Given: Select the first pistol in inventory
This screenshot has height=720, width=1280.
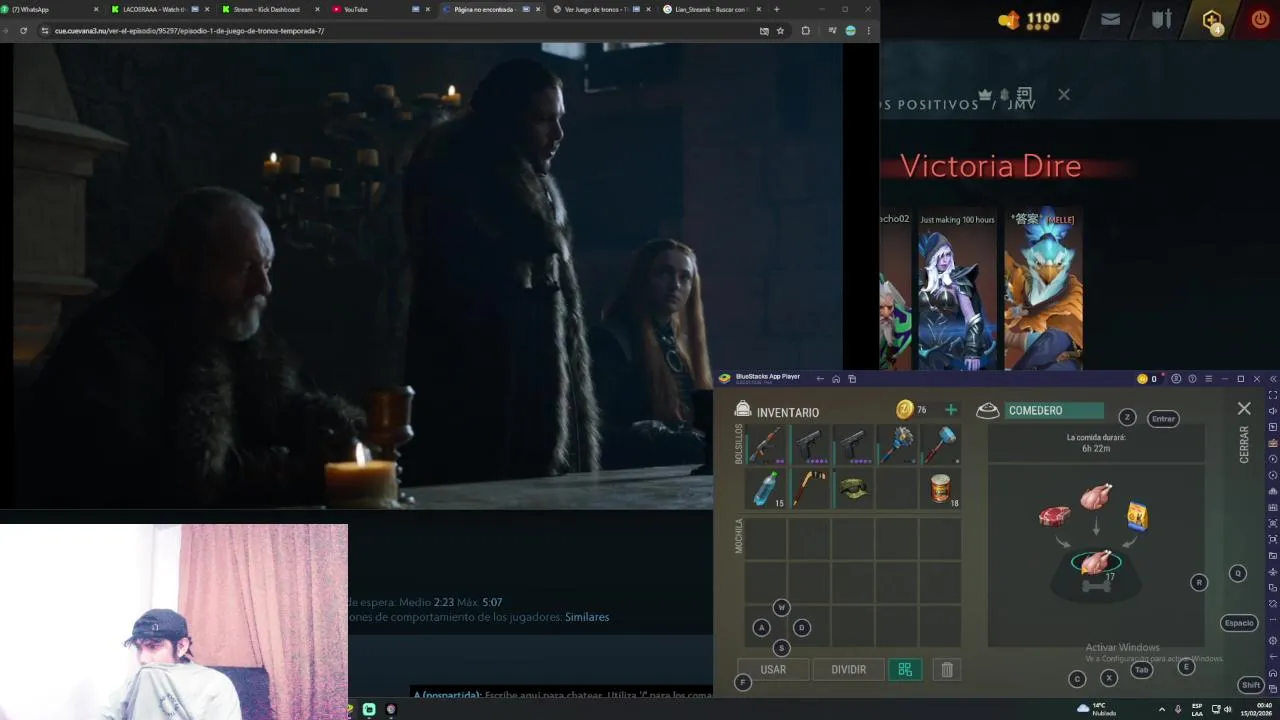Looking at the screenshot, I should click(809, 445).
